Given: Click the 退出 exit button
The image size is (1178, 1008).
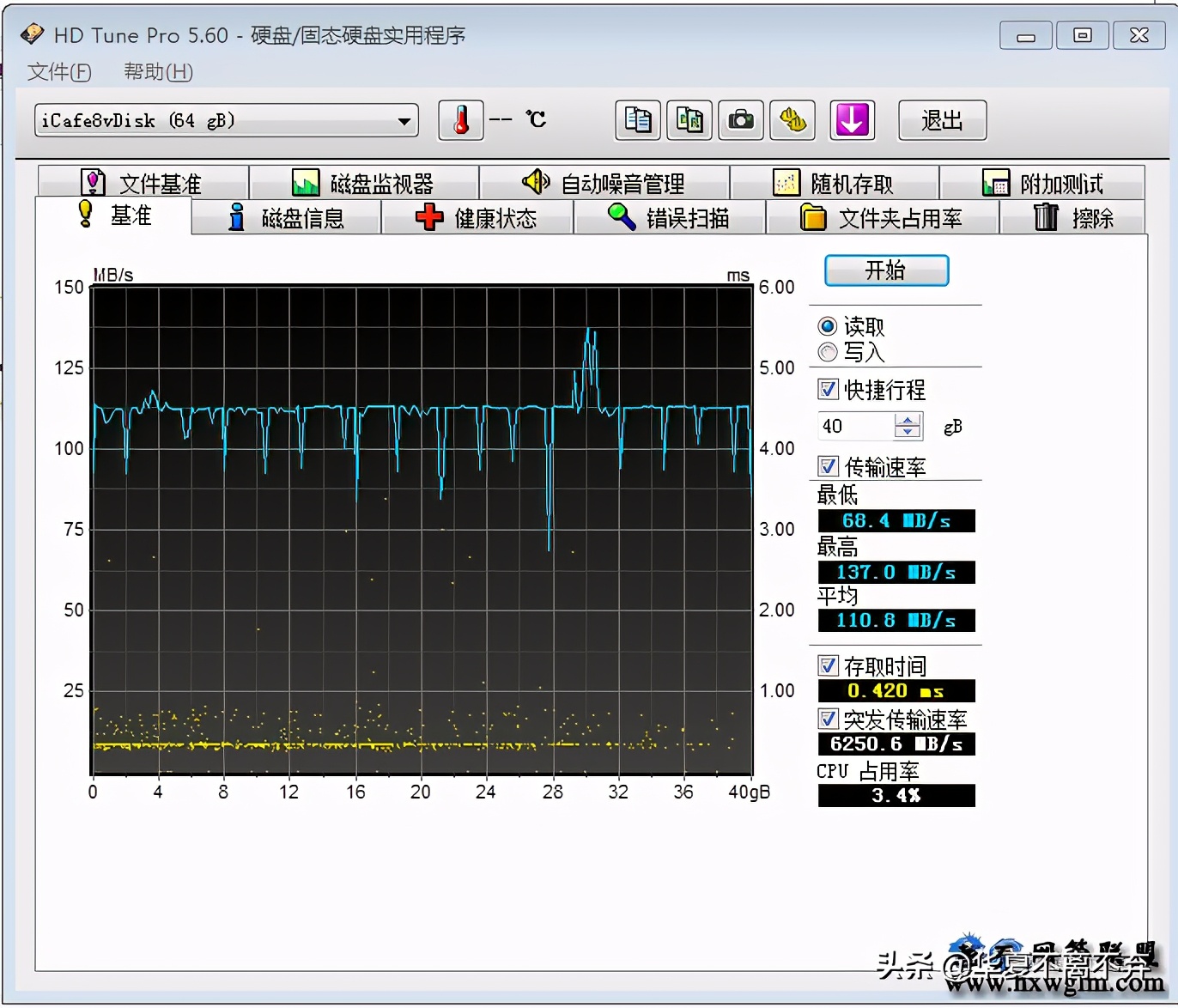Looking at the screenshot, I should point(941,120).
